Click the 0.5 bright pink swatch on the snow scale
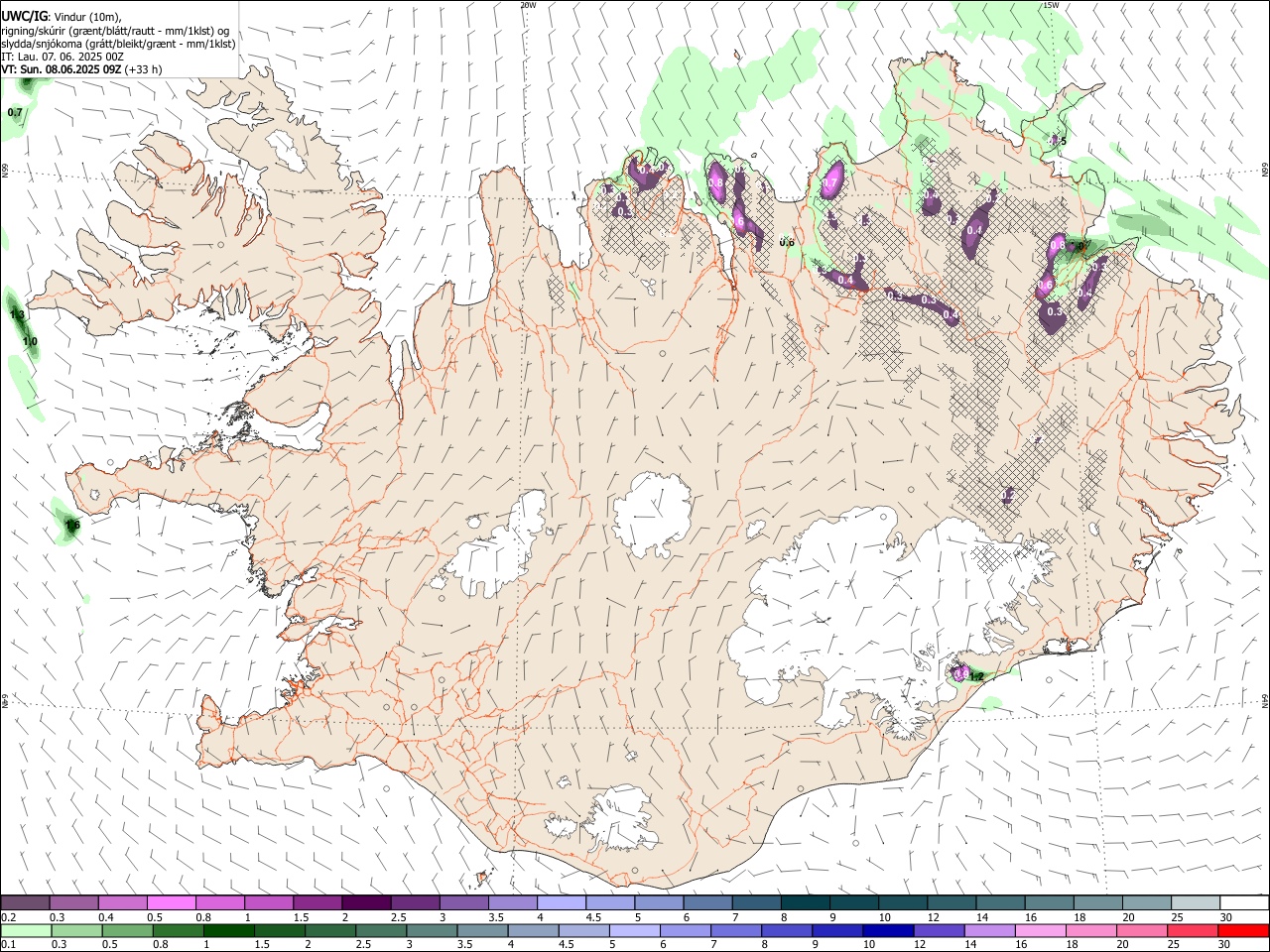Viewport: 1270px width, 952px height. tap(171, 903)
